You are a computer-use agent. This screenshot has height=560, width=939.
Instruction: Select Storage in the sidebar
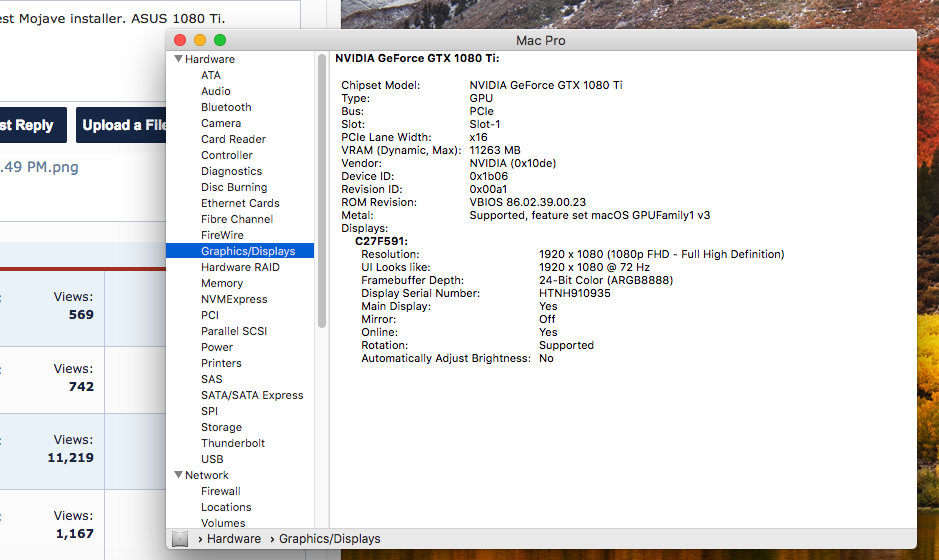[222, 427]
